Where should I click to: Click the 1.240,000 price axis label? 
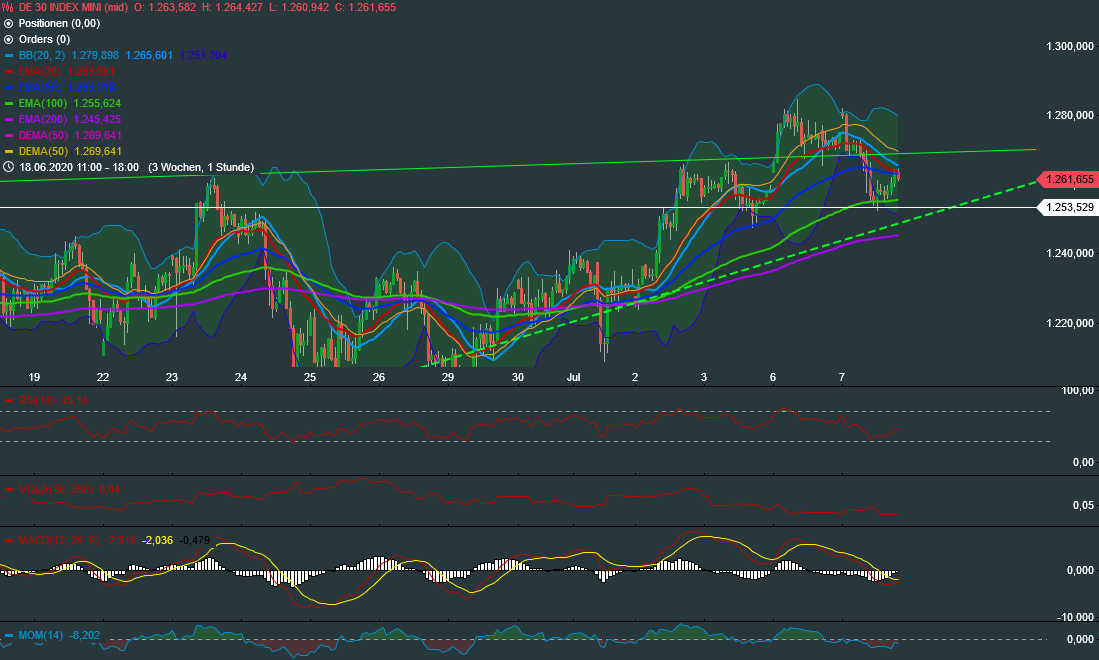1070,254
